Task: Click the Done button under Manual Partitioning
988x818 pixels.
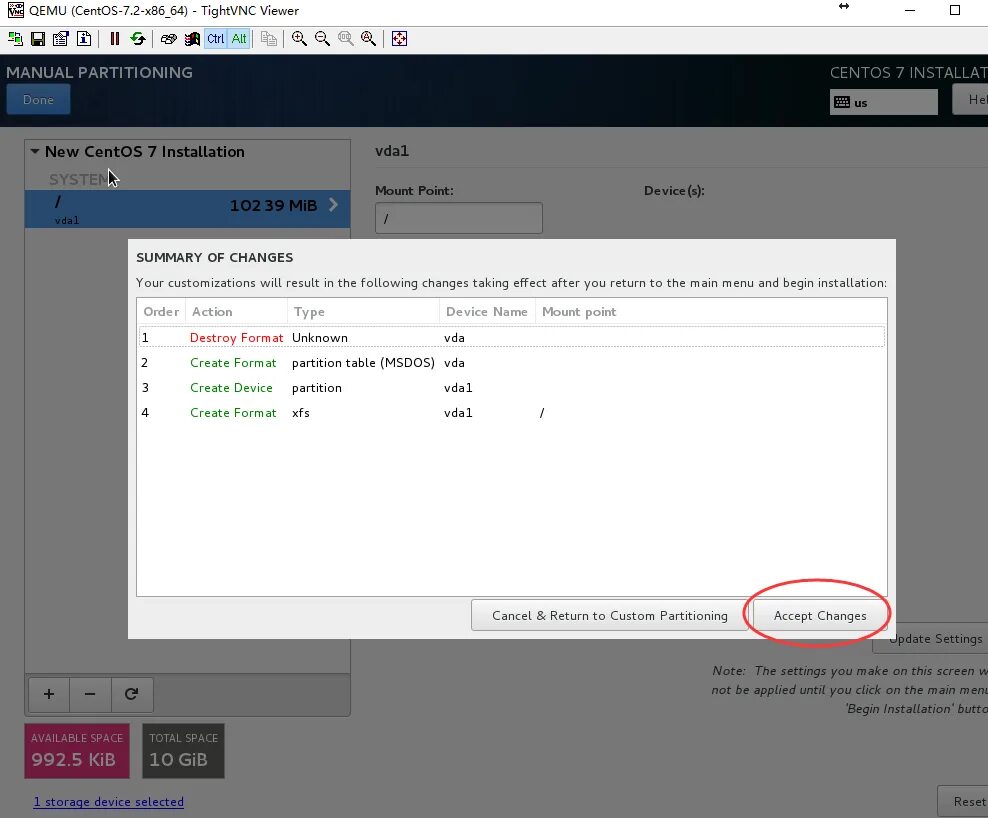Action: tap(38, 100)
